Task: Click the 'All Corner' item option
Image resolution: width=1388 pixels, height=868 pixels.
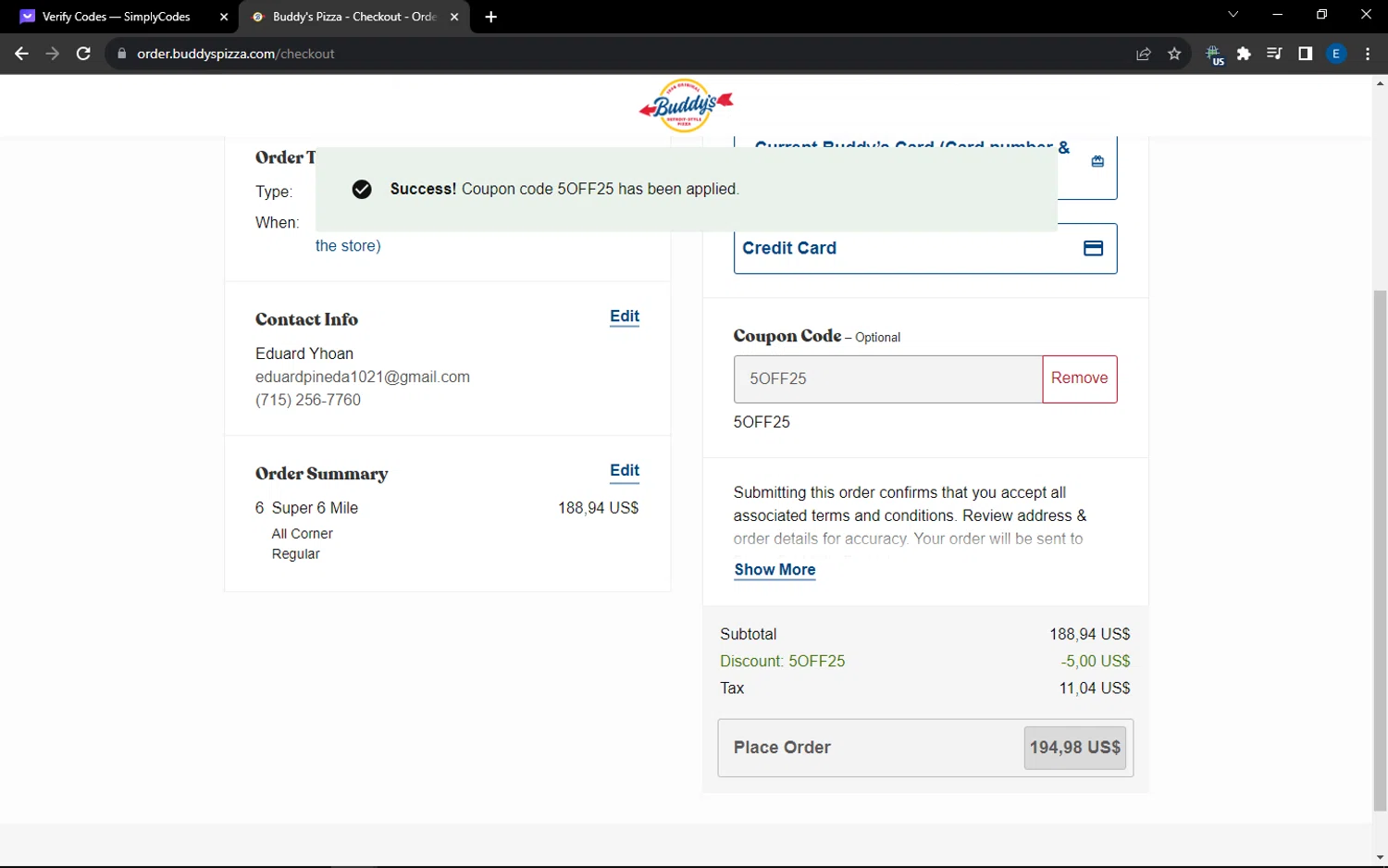Action: tap(302, 534)
